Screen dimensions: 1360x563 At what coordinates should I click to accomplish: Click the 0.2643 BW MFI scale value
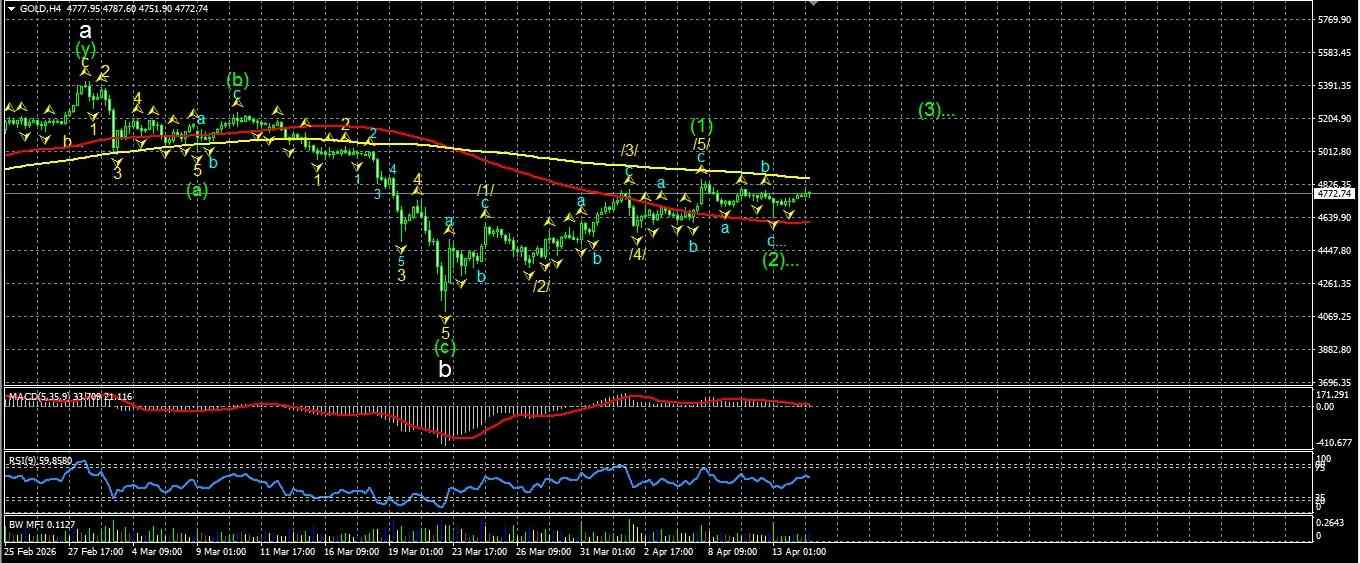click(1332, 522)
